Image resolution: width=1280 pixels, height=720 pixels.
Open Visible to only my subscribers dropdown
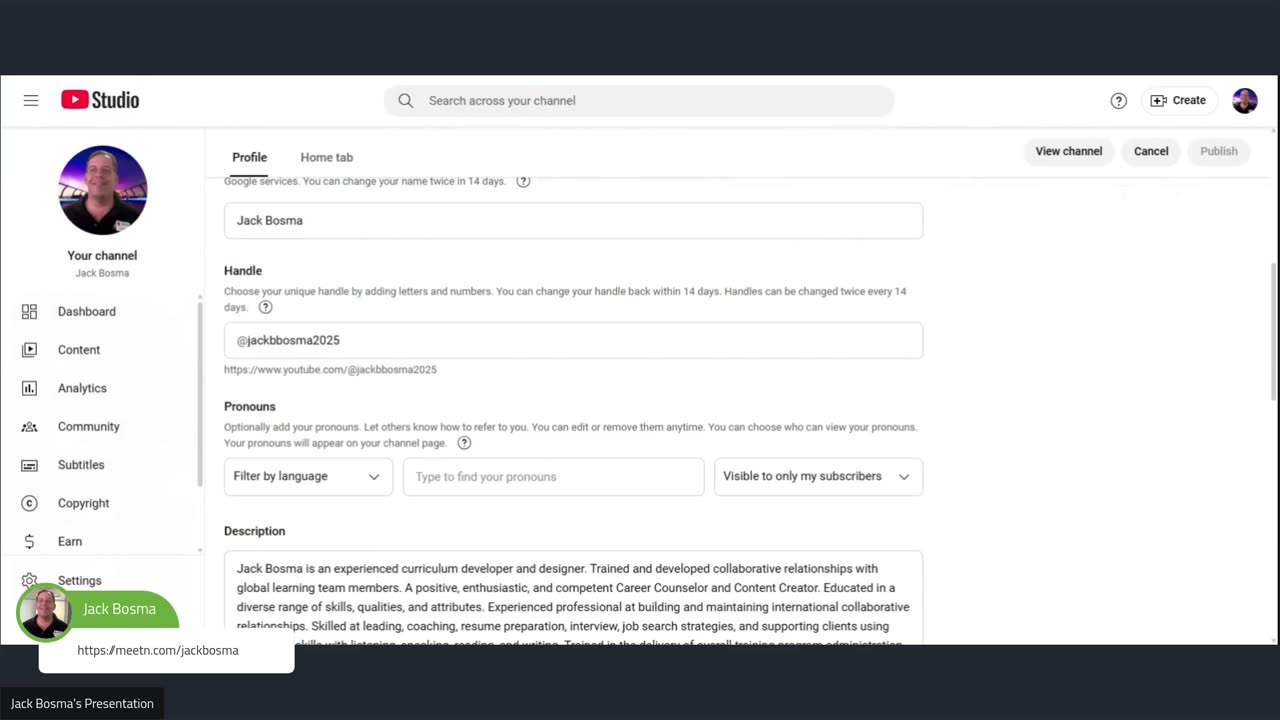(818, 477)
